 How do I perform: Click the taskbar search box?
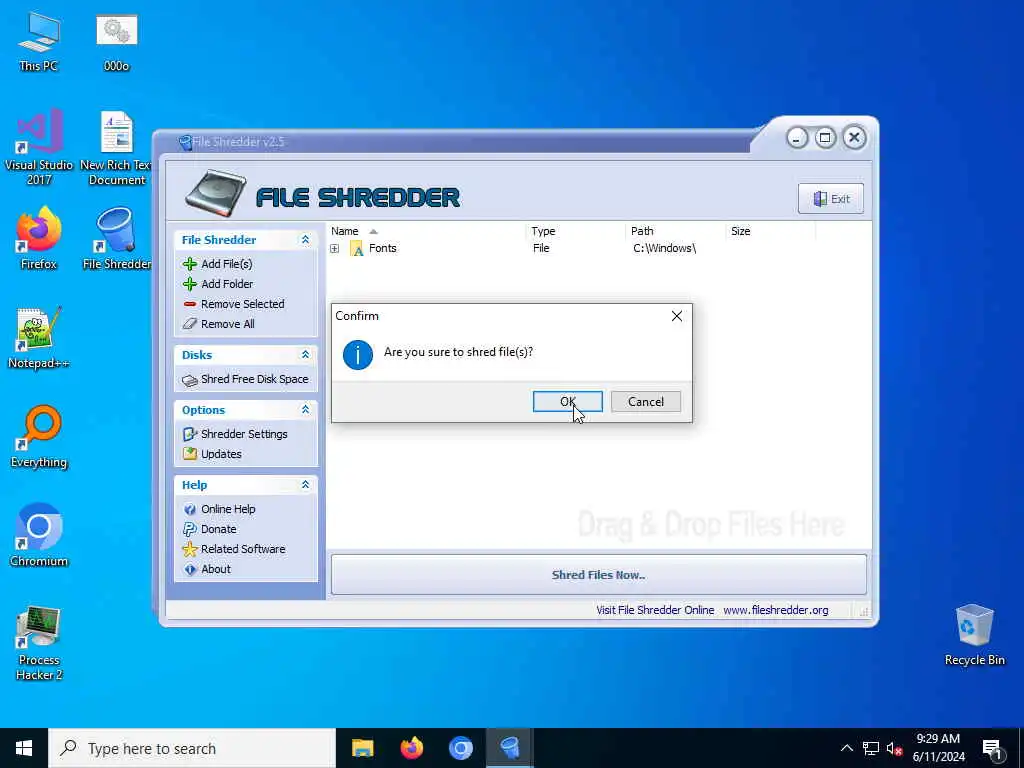pos(192,748)
